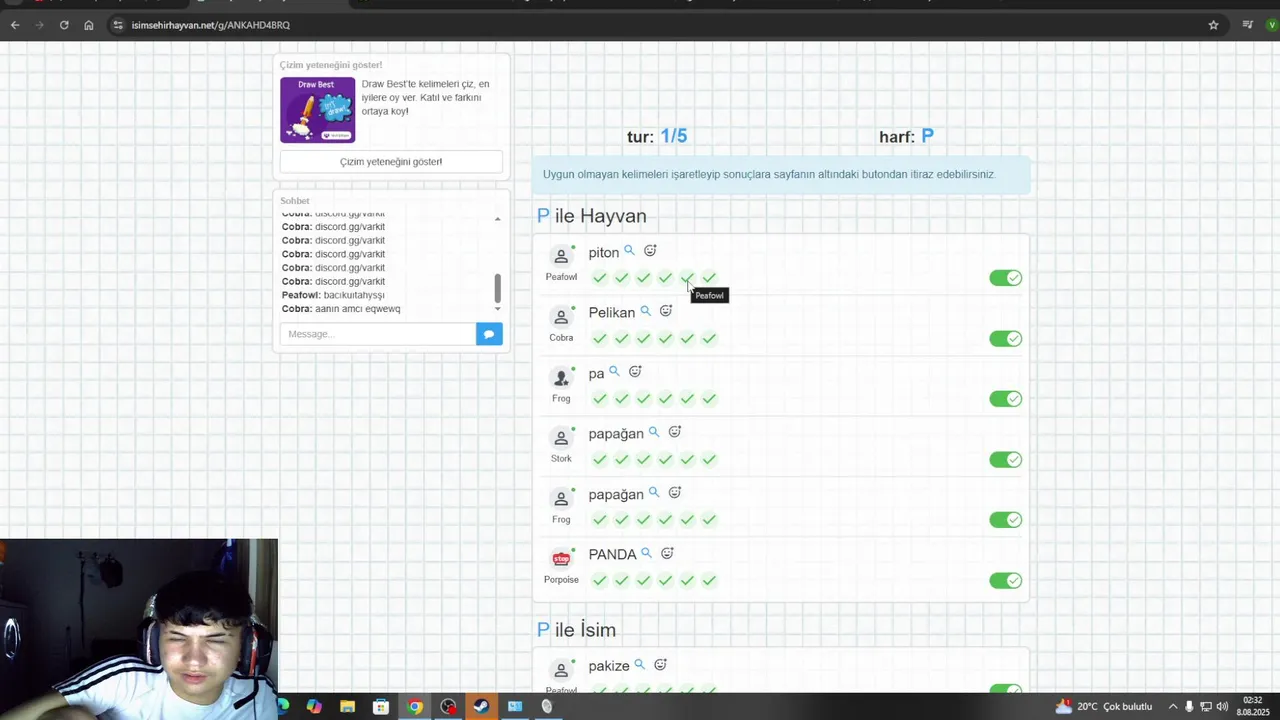Open the Chrome profile avatar
The width and height of the screenshot is (1280, 720).
(1271, 25)
